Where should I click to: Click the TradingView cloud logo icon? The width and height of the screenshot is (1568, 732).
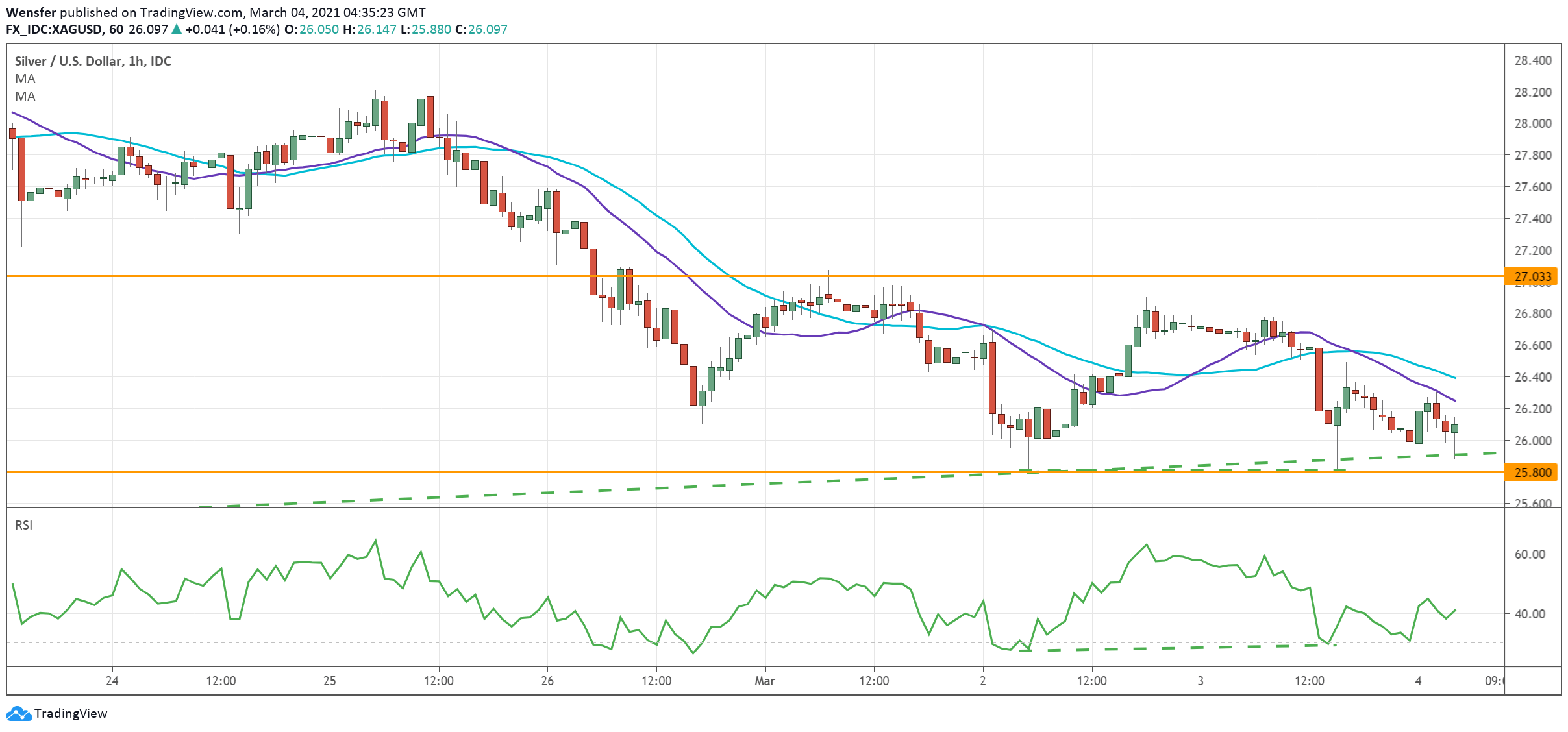[x=18, y=713]
